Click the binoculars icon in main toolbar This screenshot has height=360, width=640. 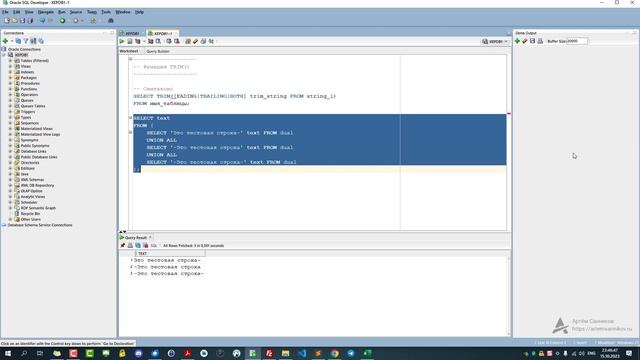click(111, 20)
